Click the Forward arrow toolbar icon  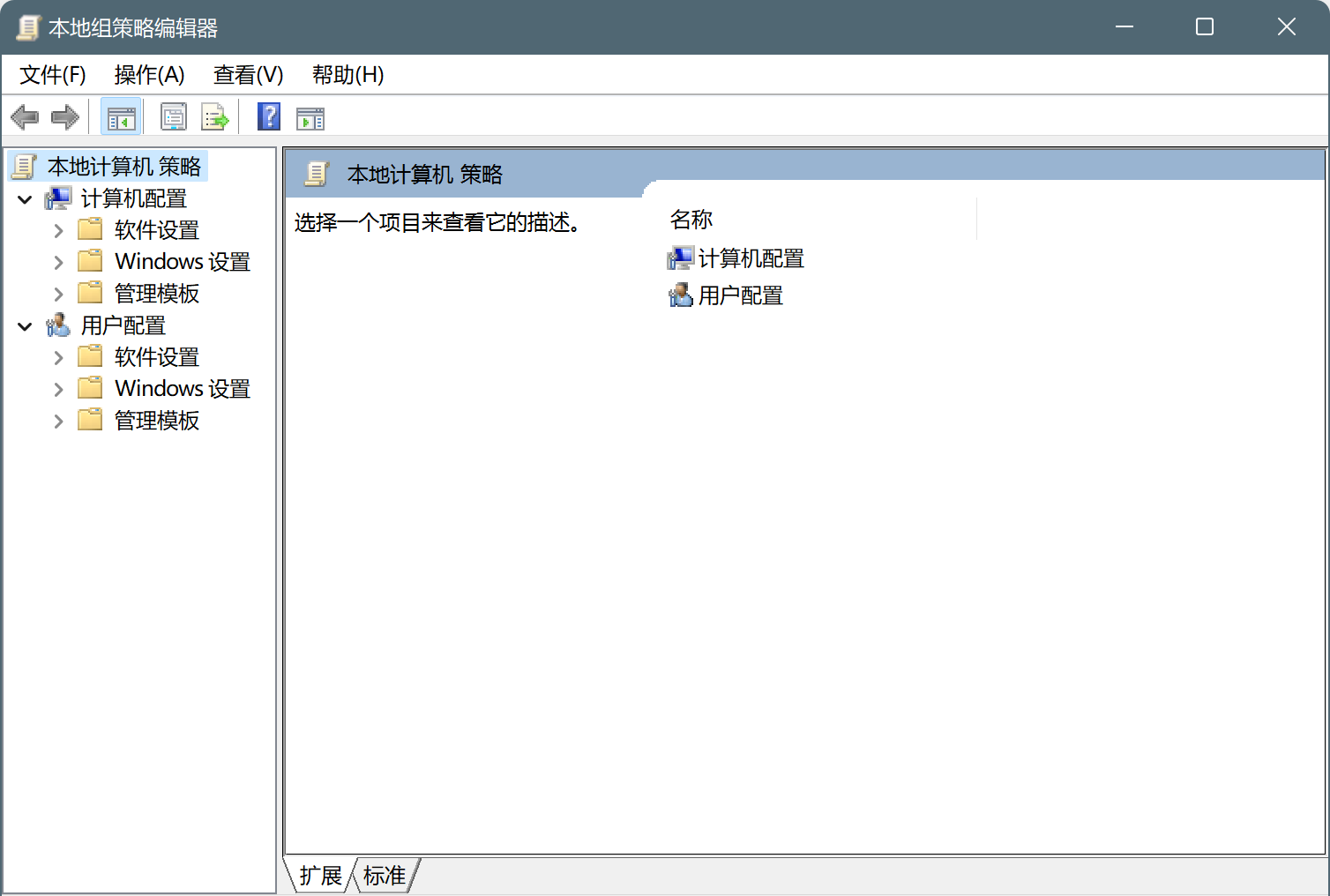click(65, 117)
